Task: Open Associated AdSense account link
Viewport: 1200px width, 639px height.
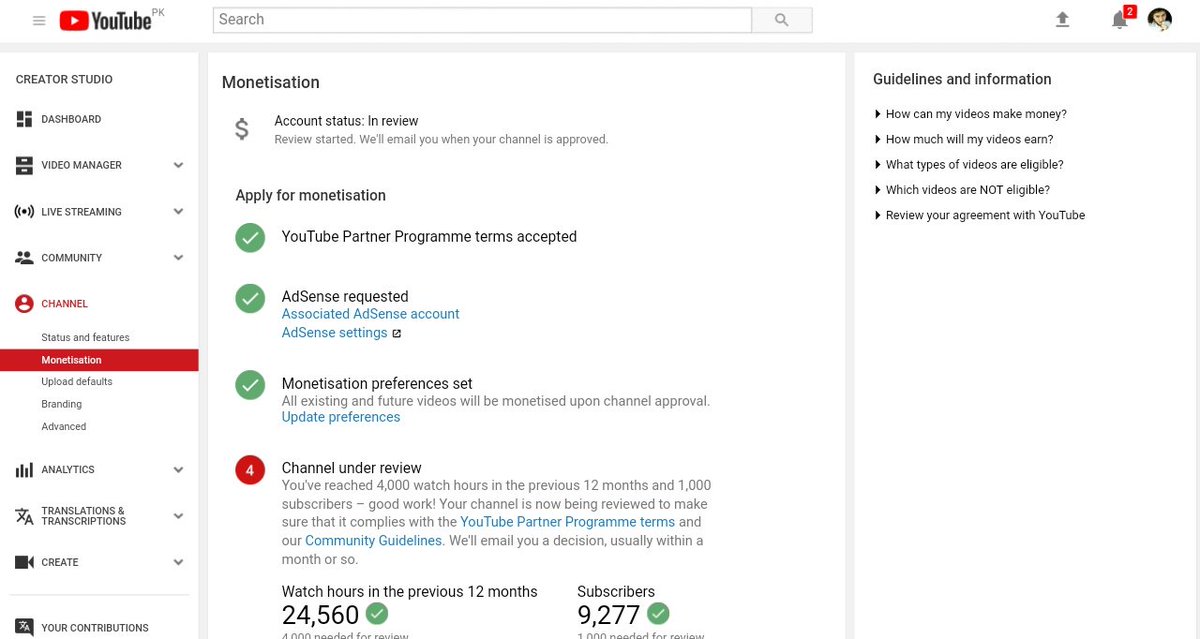Action: coord(371,314)
